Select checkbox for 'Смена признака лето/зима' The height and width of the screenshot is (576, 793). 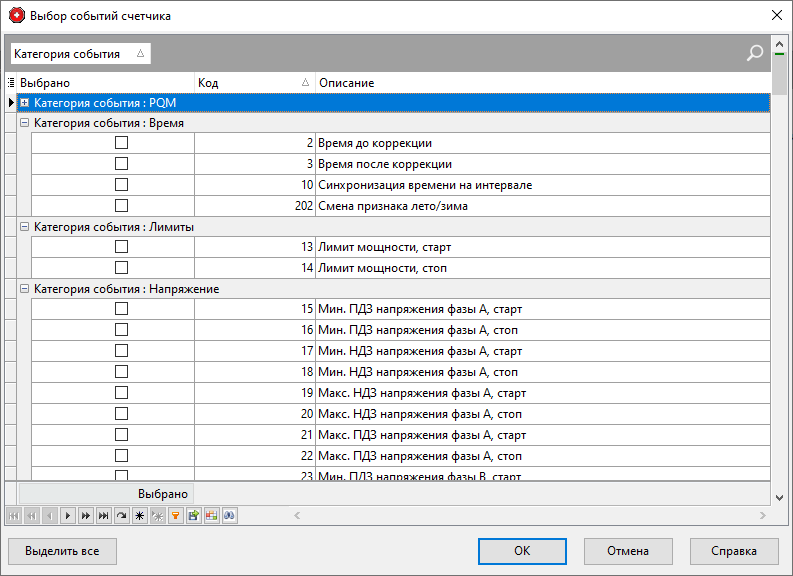[x=121, y=206]
